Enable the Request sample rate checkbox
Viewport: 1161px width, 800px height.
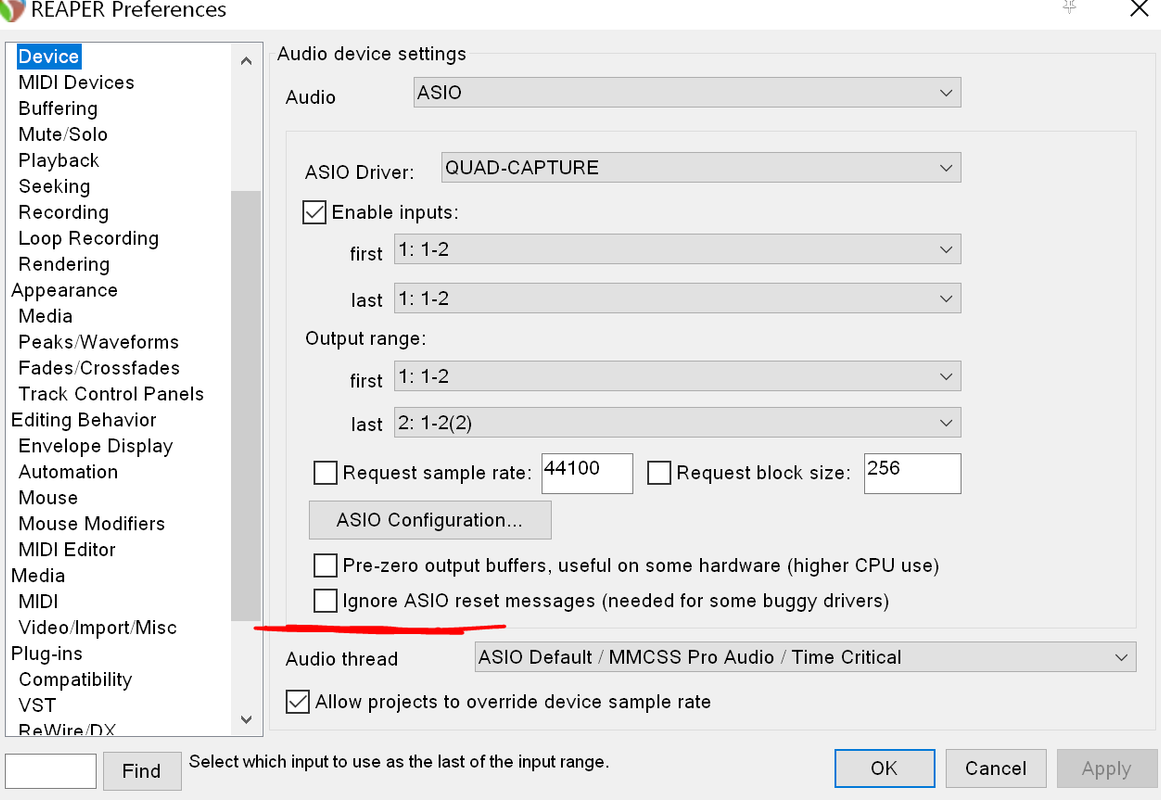325,473
